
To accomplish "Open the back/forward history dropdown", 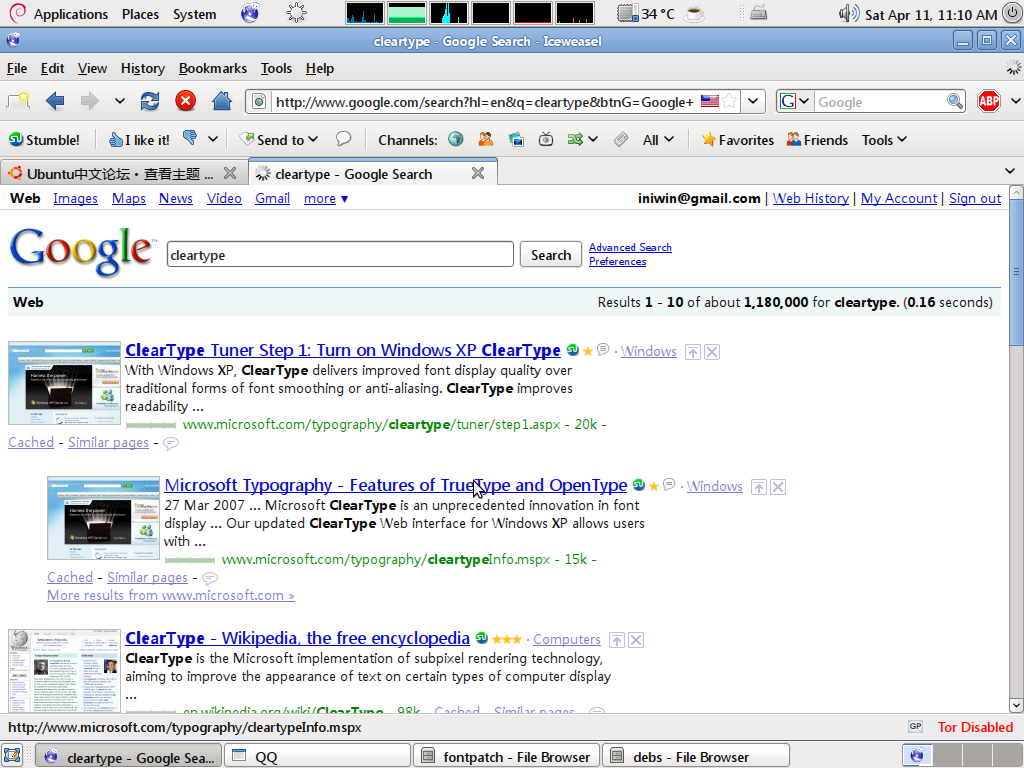I will click(x=120, y=101).
